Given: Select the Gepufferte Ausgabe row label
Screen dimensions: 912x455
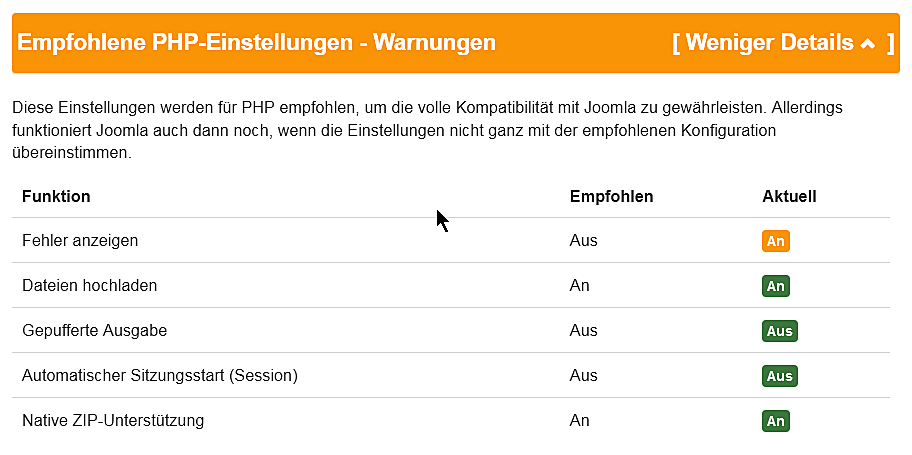Looking at the screenshot, I should 94,331.
